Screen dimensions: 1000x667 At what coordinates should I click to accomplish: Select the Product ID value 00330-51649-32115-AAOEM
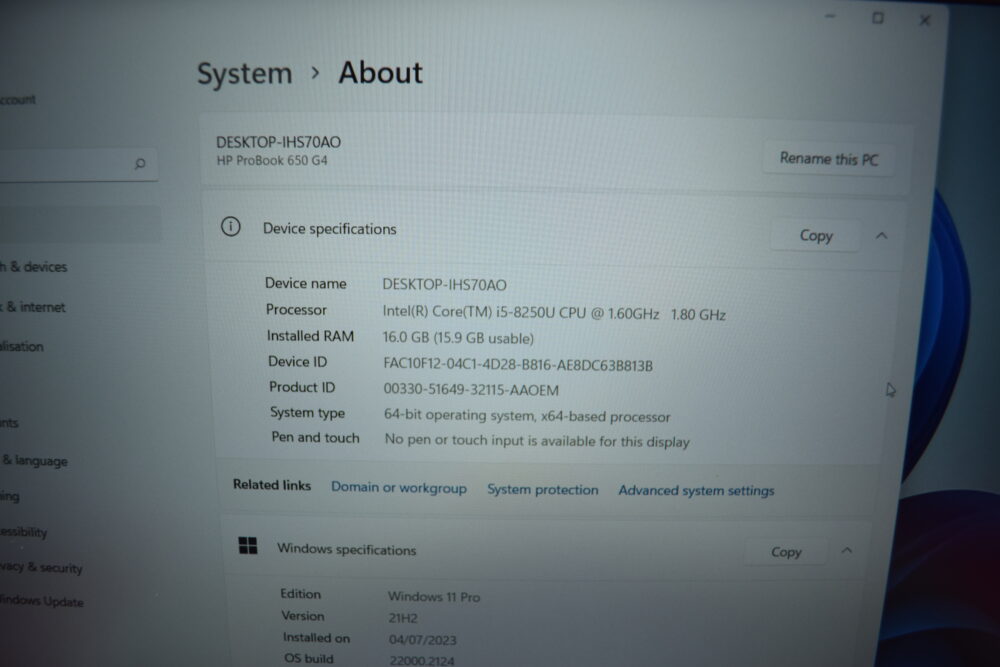471,390
